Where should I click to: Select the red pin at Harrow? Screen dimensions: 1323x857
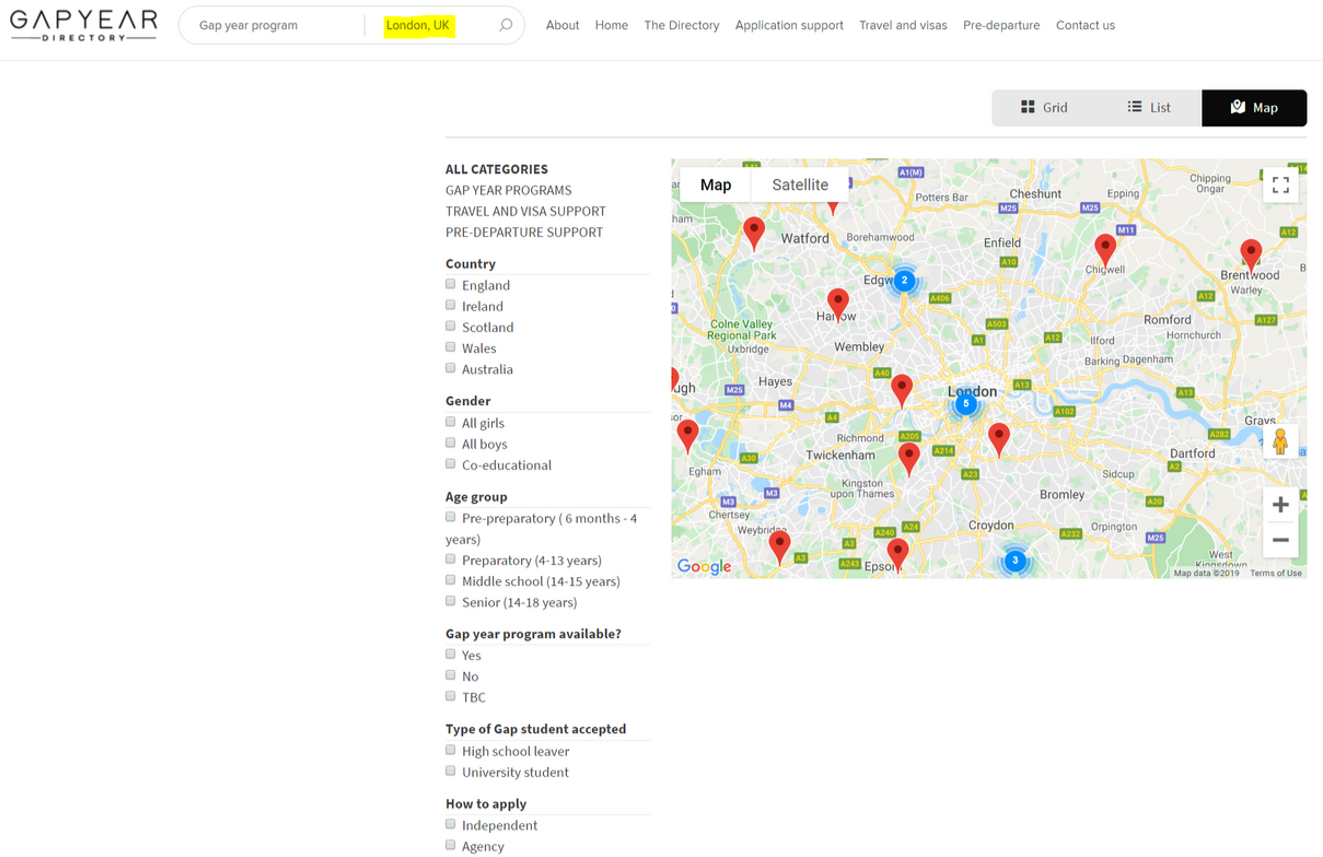(838, 304)
